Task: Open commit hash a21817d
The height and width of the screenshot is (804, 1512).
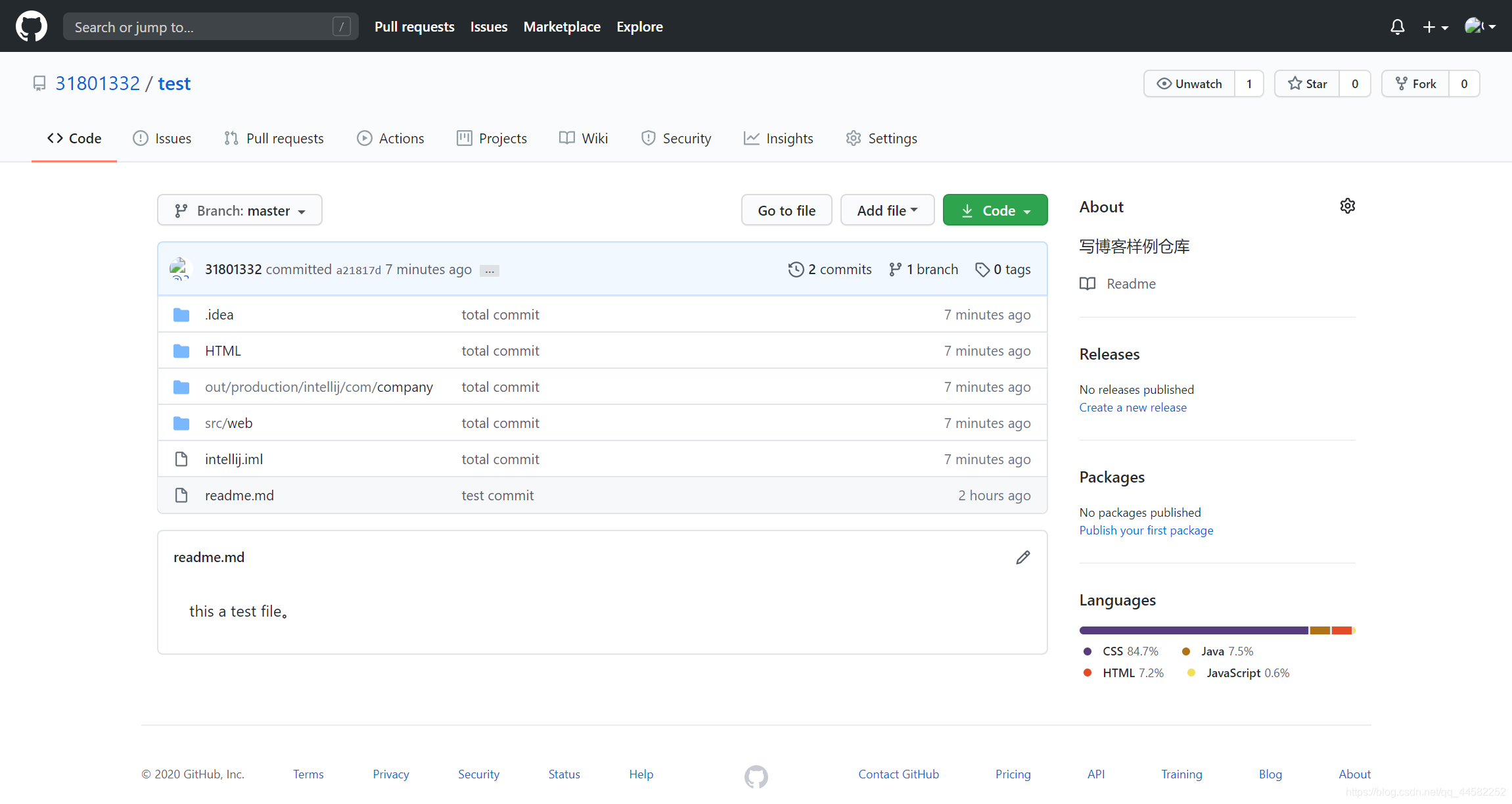Action: point(359,270)
